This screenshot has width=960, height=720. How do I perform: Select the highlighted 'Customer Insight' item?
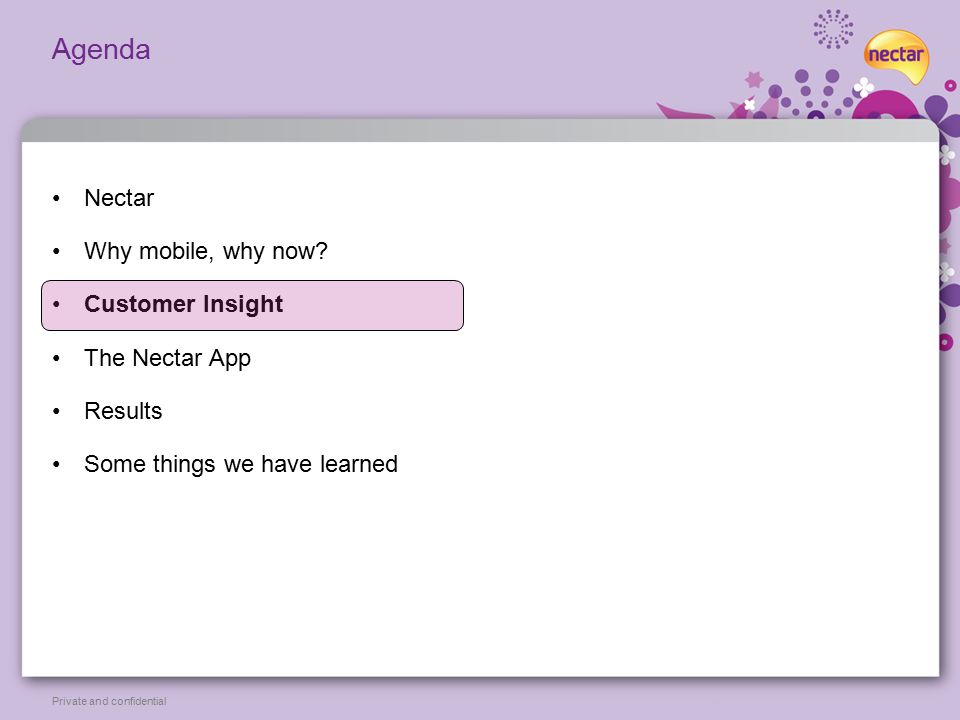252,306
